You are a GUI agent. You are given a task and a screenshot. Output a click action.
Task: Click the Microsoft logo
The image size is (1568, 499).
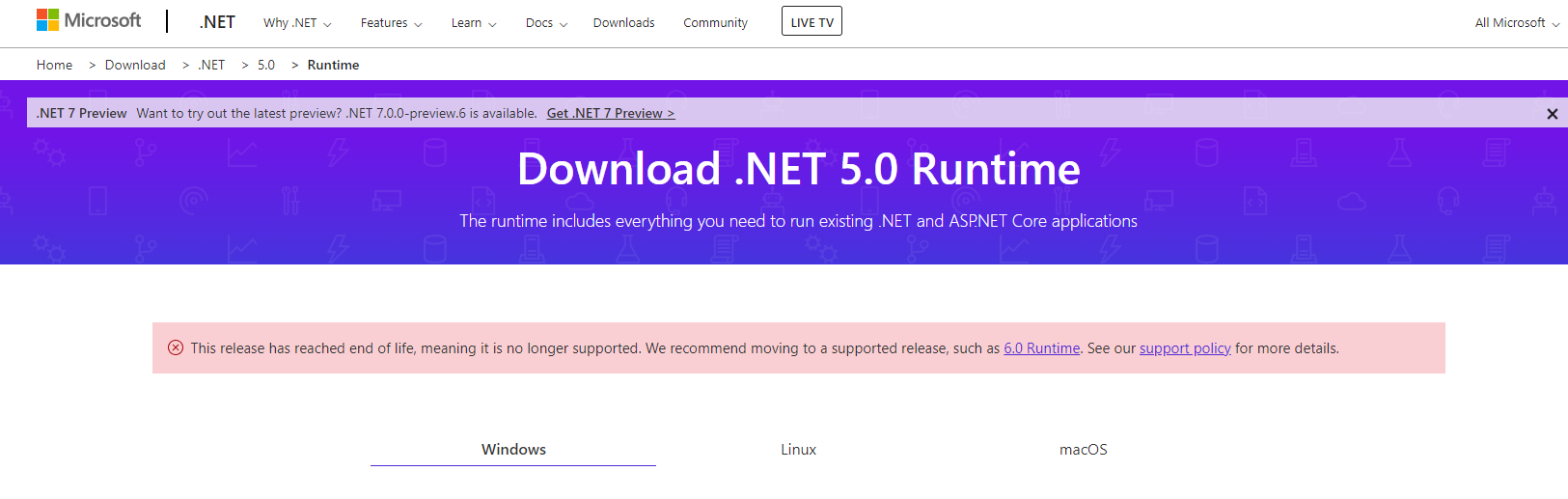tap(89, 20)
